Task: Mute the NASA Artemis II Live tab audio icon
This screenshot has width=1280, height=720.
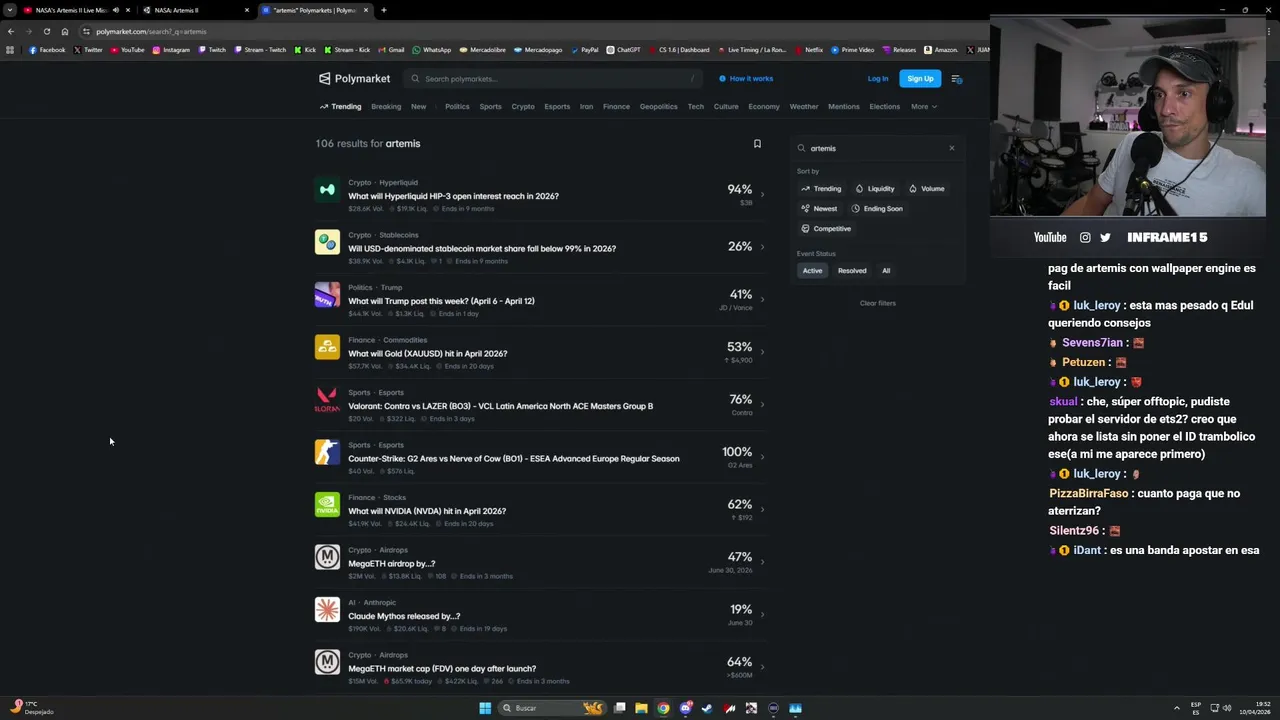Action: 115,10
